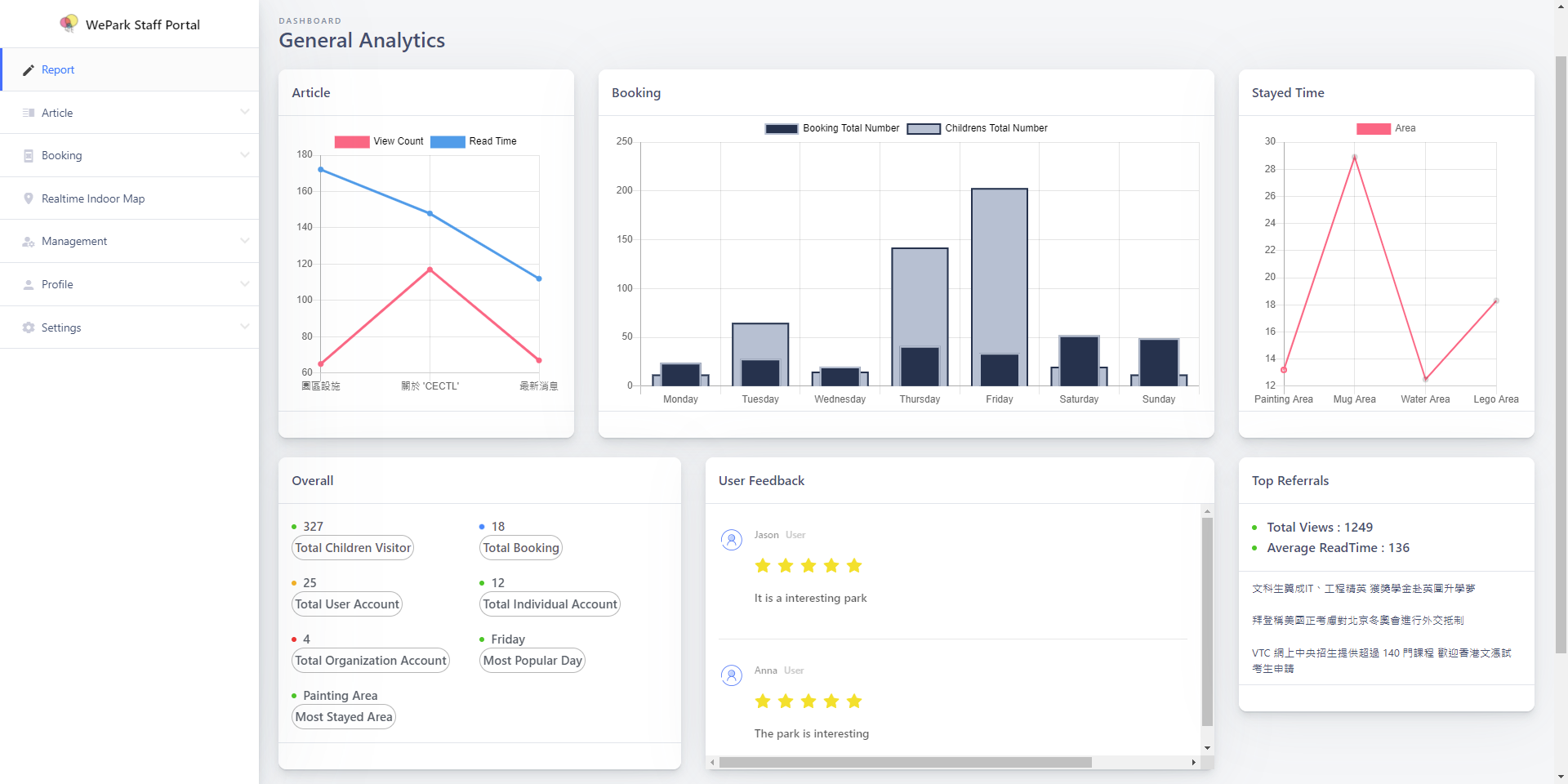
Task: Click the User Feedback vertical scrollbar down arrow
Action: click(1207, 748)
